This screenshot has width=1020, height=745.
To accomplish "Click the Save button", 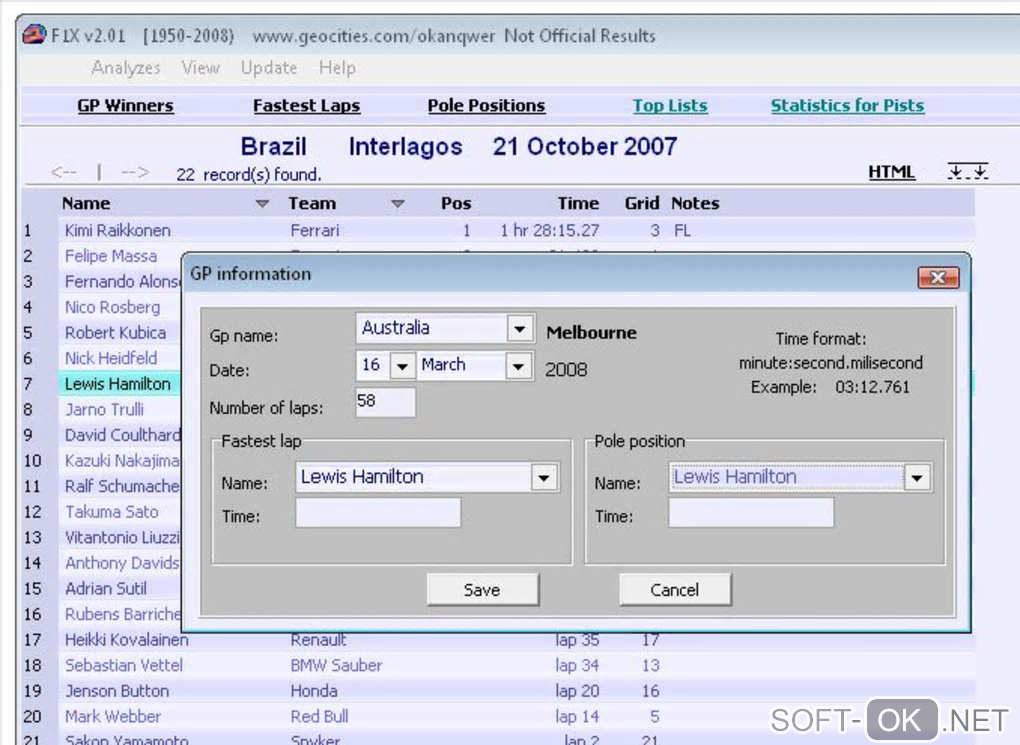I will coord(483,589).
